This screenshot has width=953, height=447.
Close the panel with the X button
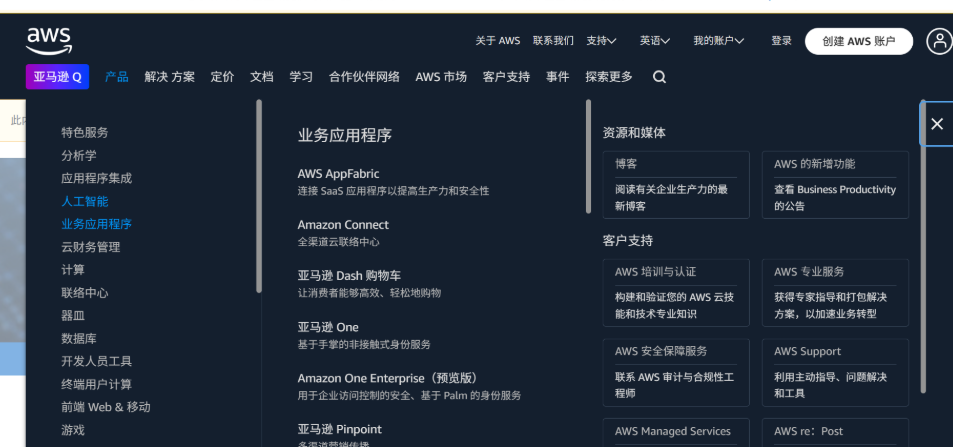coord(937,124)
